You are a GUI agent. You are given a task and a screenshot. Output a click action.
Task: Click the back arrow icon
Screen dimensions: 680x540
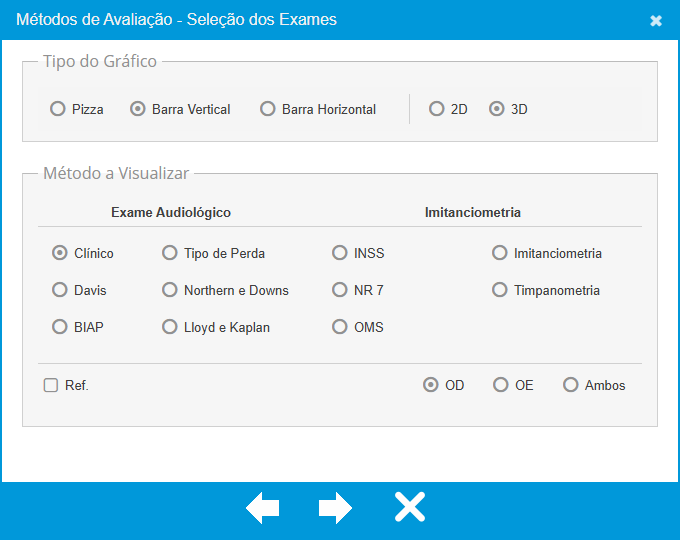pyautogui.click(x=262, y=508)
